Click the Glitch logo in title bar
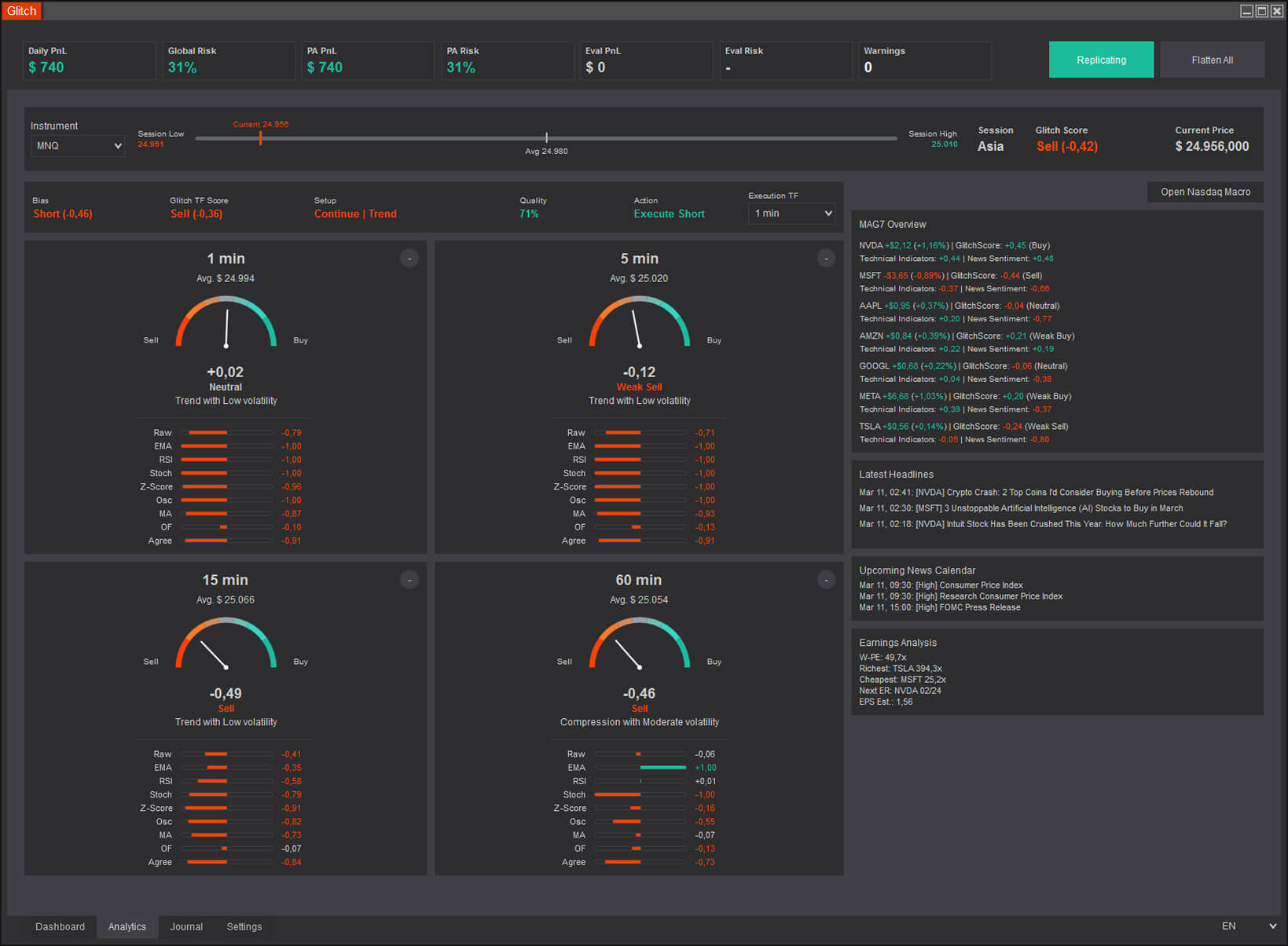This screenshot has height=946, width=1288. click(x=22, y=11)
